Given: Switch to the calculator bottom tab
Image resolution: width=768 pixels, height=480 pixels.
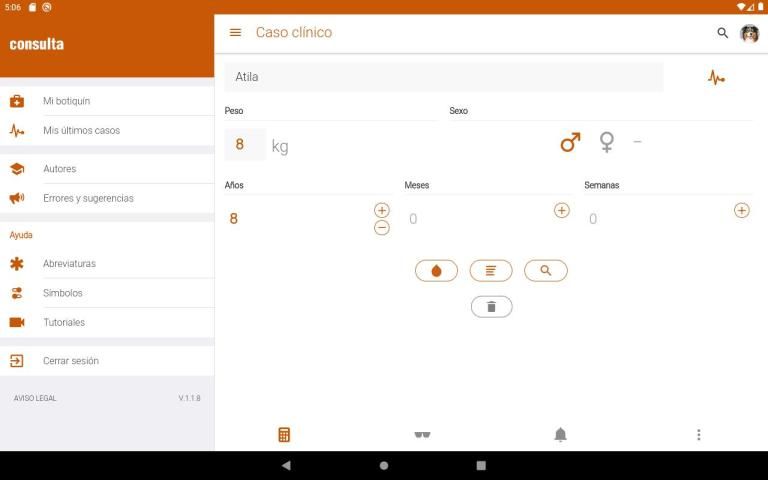Looking at the screenshot, I should 284,435.
